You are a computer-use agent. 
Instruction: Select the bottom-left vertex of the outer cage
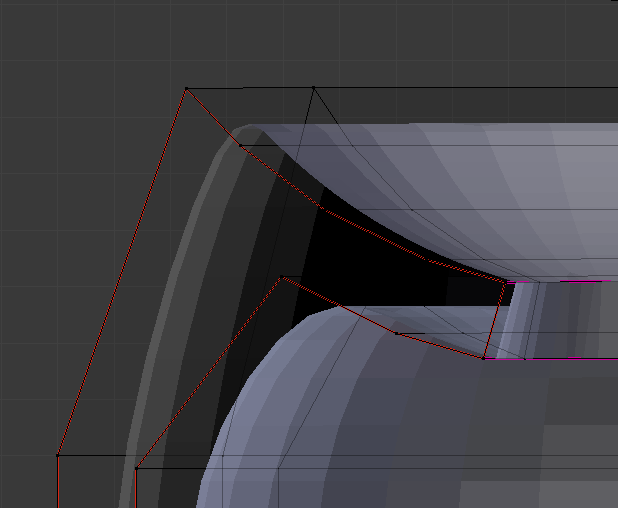tap(58, 456)
